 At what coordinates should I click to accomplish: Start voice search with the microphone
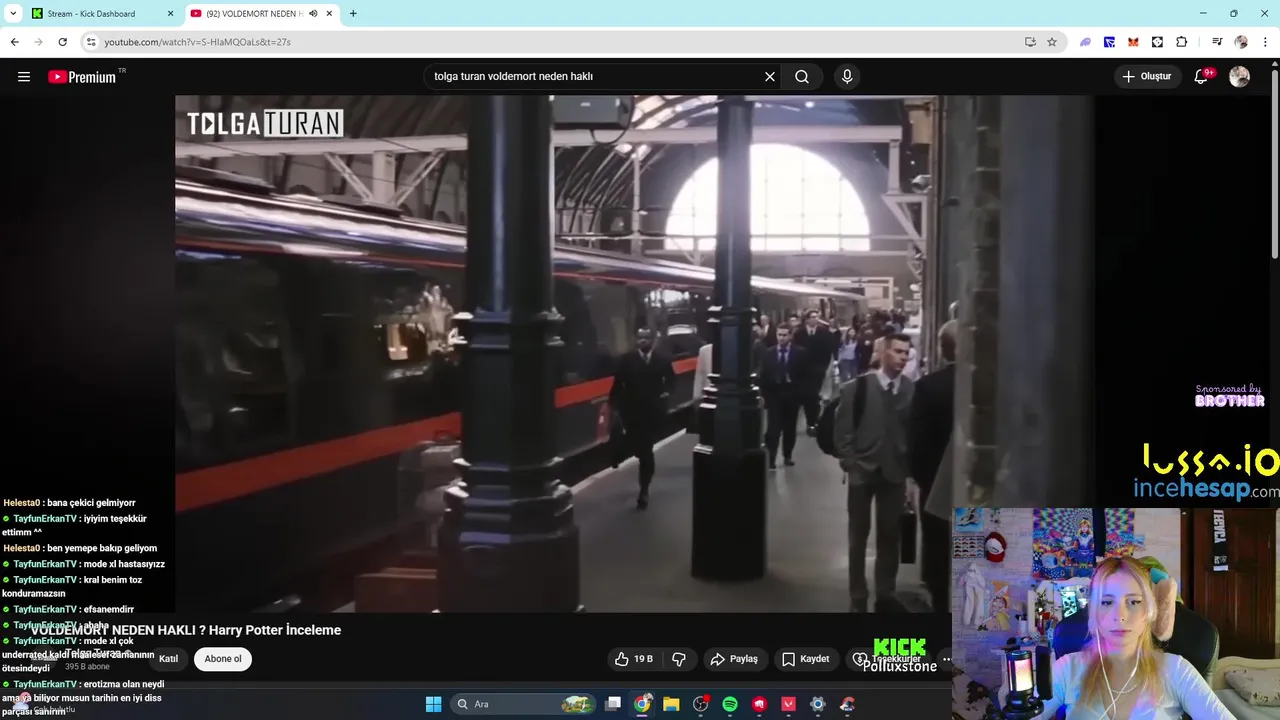click(847, 77)
